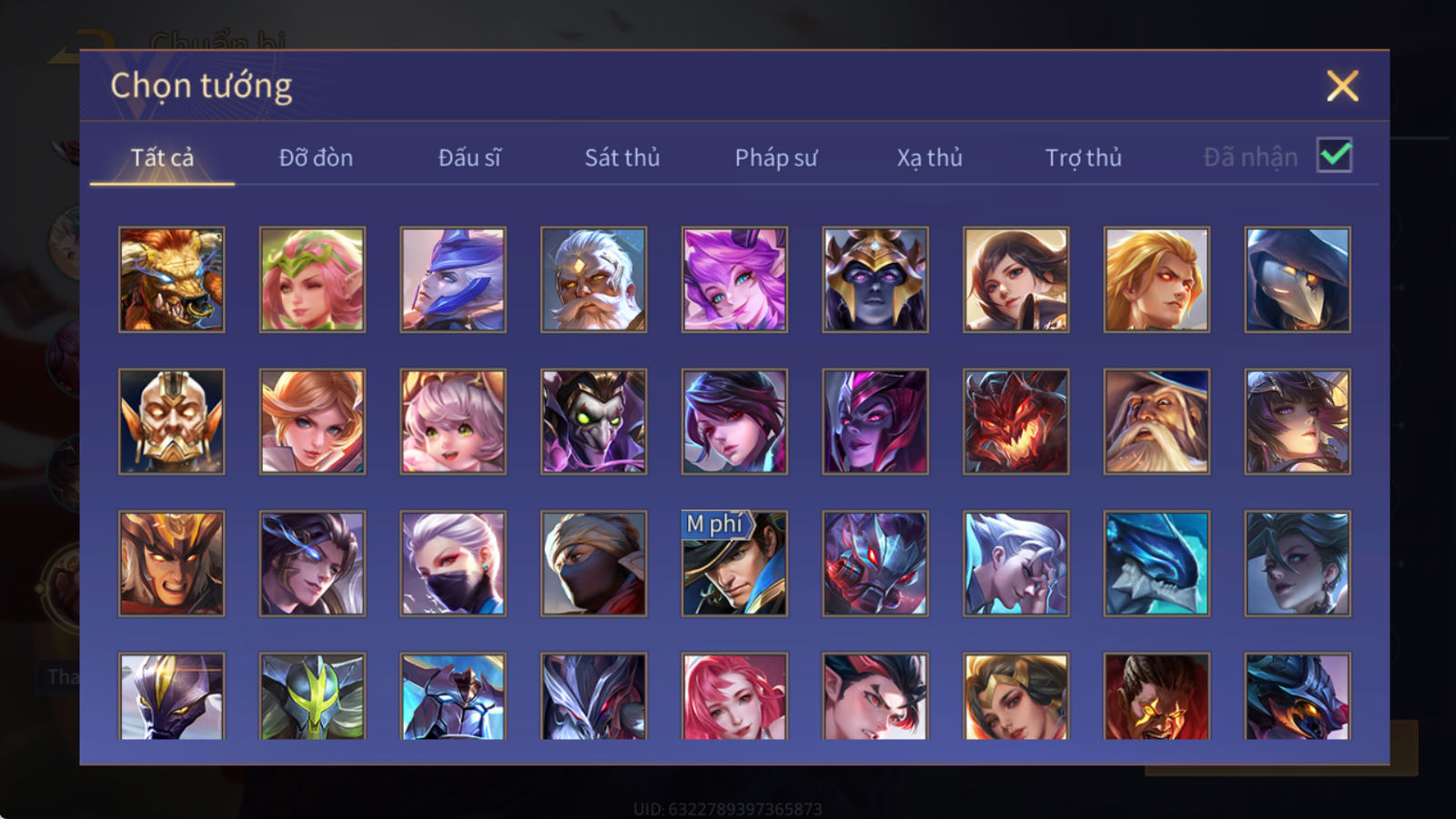Select the hero tagged 'M phí'

pos(734,563)
